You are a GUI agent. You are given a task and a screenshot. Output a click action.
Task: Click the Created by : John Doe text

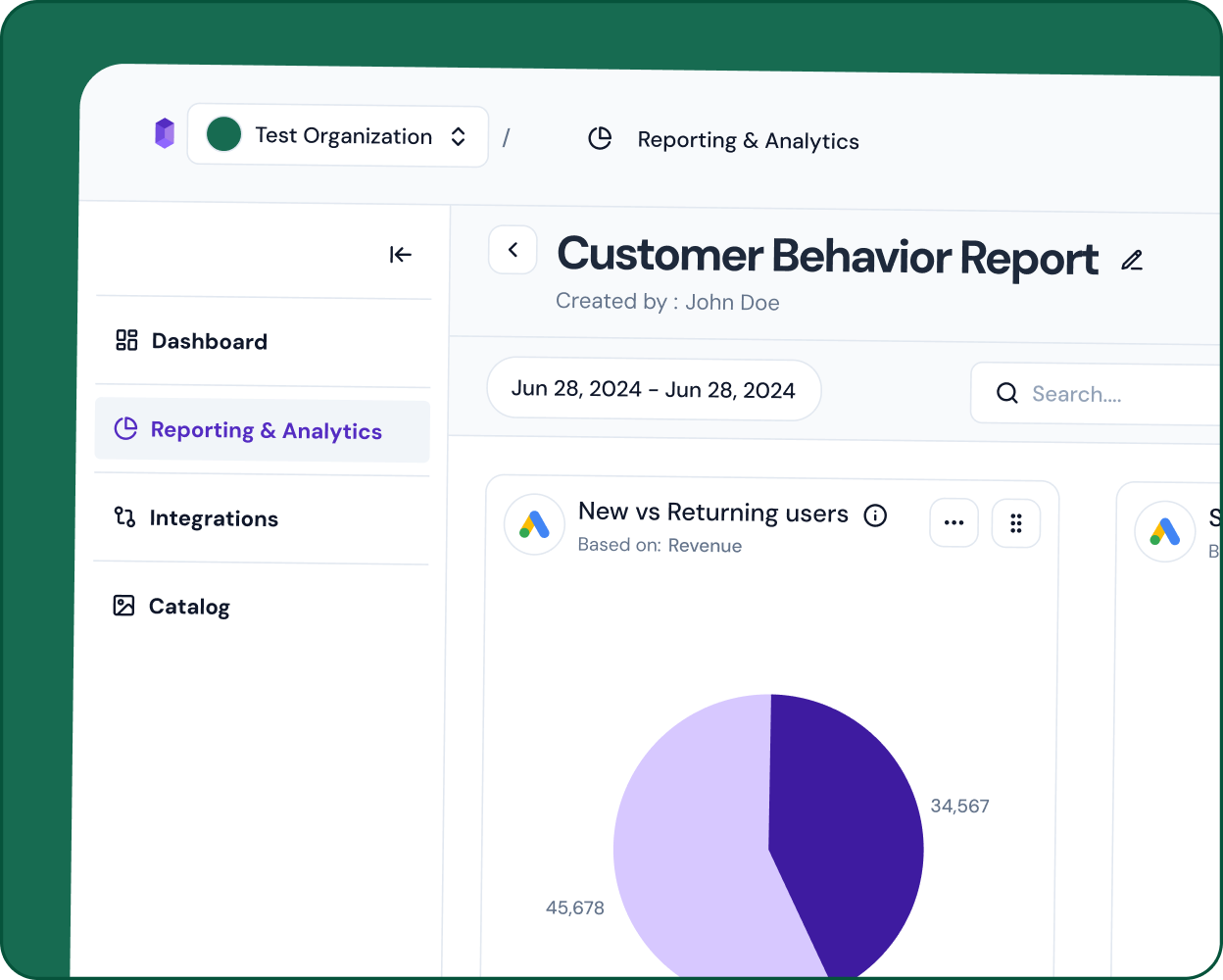click(667, 302)
